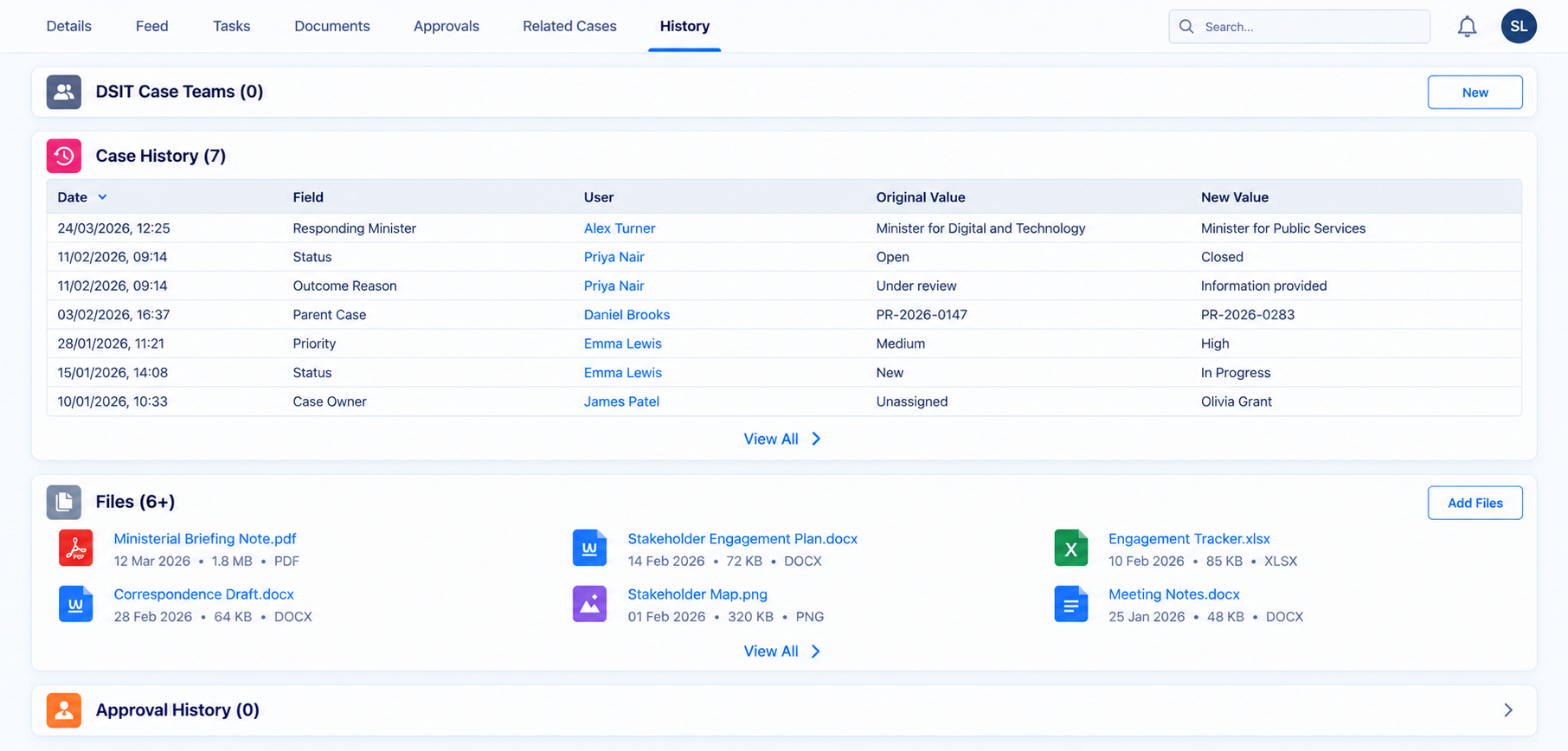Select the Documents tab
This screenshot has width=1568, height=751.
click(332, 26)
